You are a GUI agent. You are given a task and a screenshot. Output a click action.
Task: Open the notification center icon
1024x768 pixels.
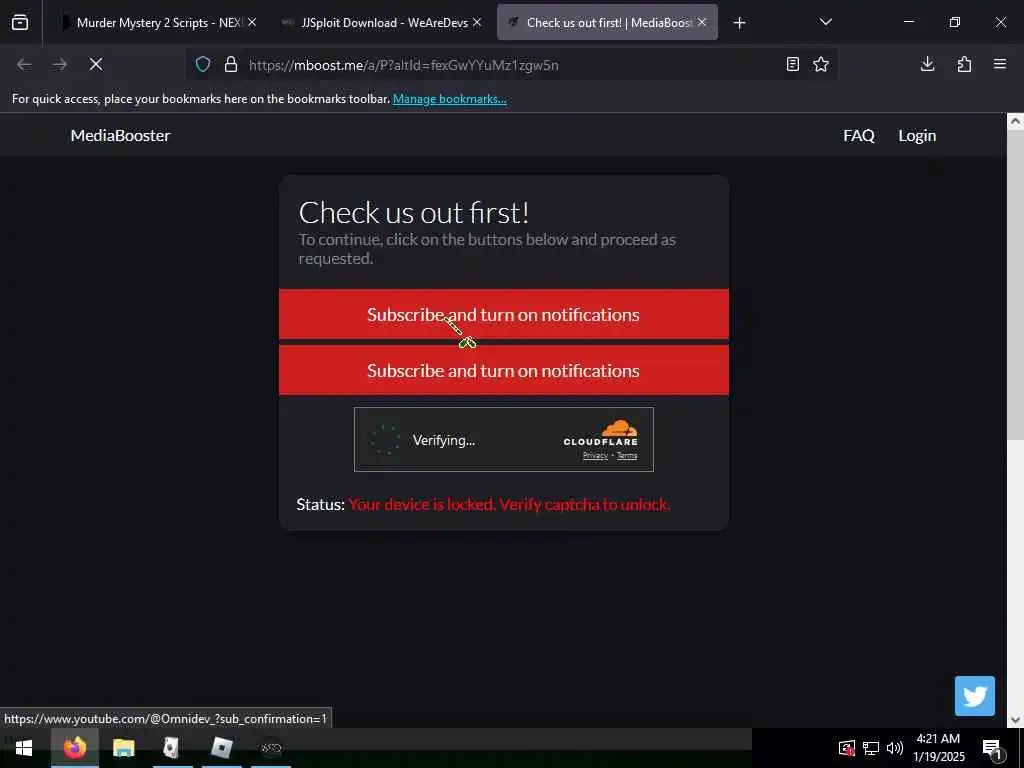pos(993,748)
